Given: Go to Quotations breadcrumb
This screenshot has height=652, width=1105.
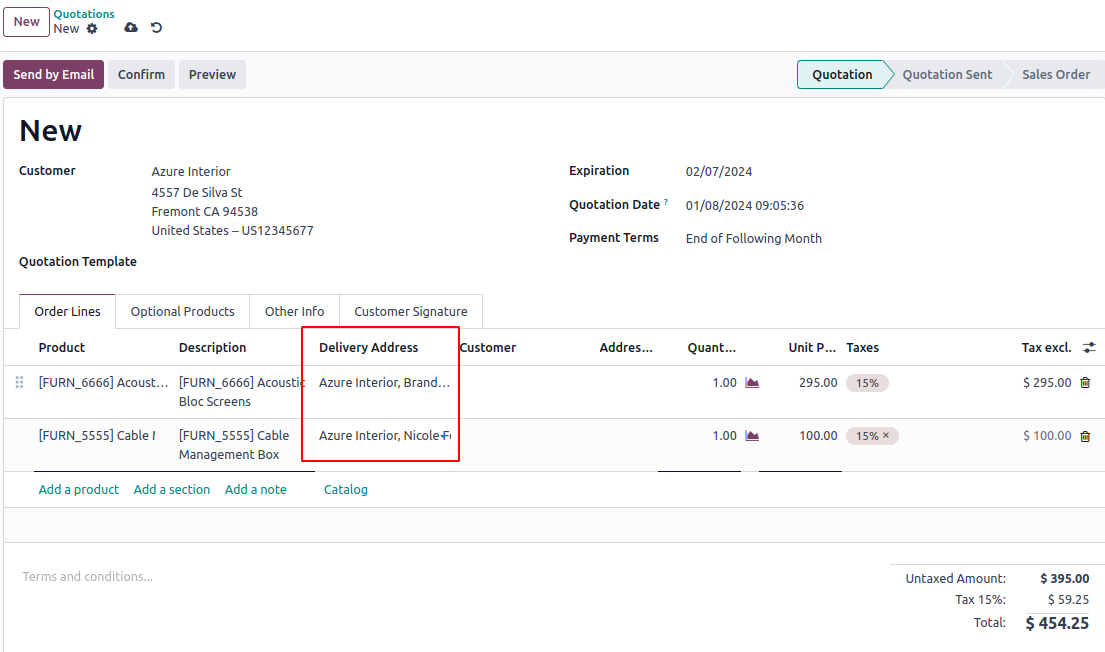Looking at the screenshot, I should (x=84, y=14).
